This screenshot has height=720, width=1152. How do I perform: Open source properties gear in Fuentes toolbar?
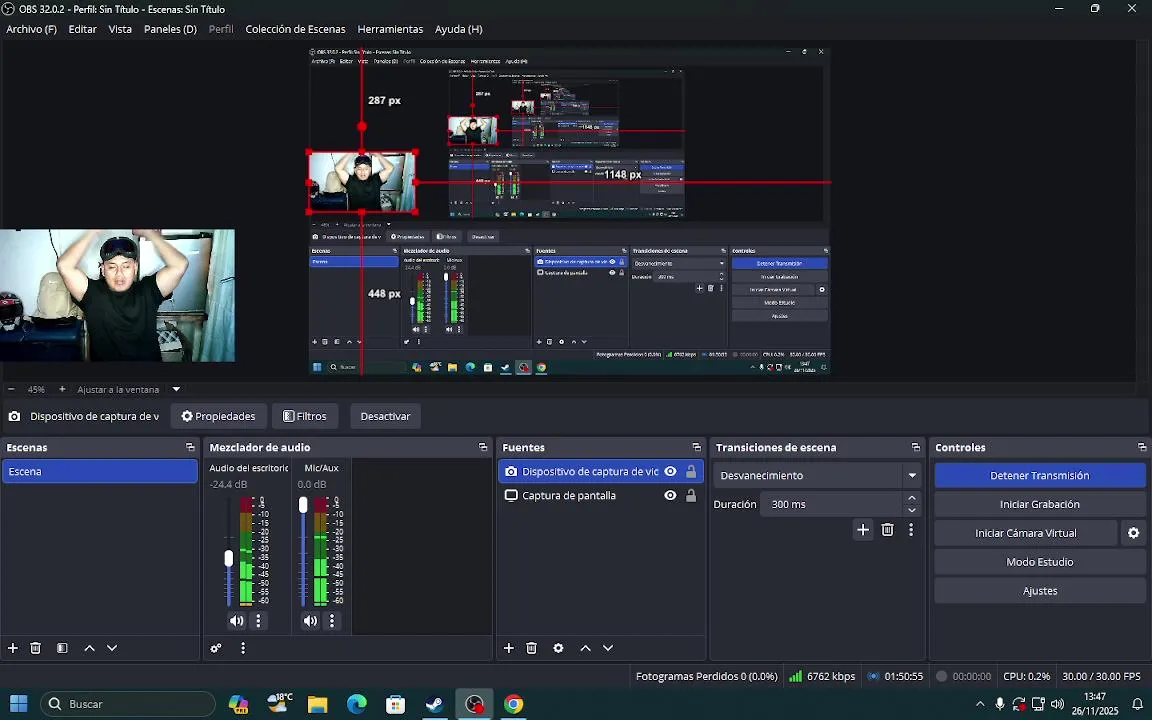(558, 648)
